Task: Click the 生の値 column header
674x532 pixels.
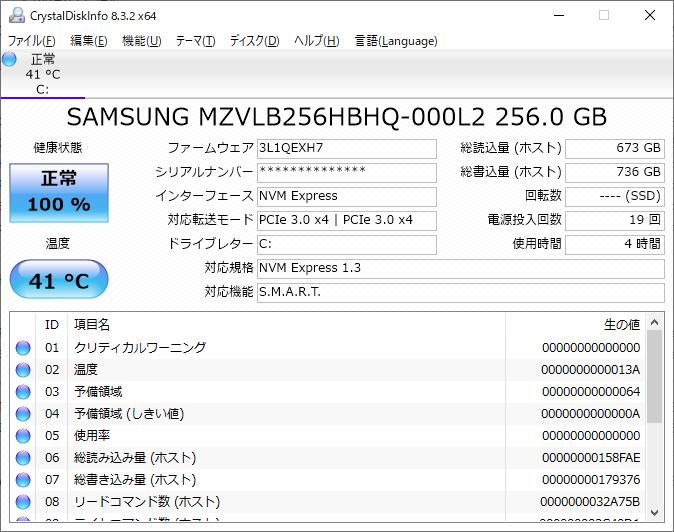Action: [x=575, y=324]
